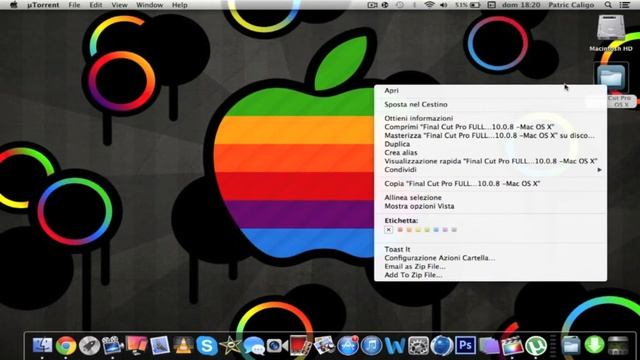The width and height of the screenshot is (640, 360).
Task: Open the Edit menu
Action: pos(96,5)
